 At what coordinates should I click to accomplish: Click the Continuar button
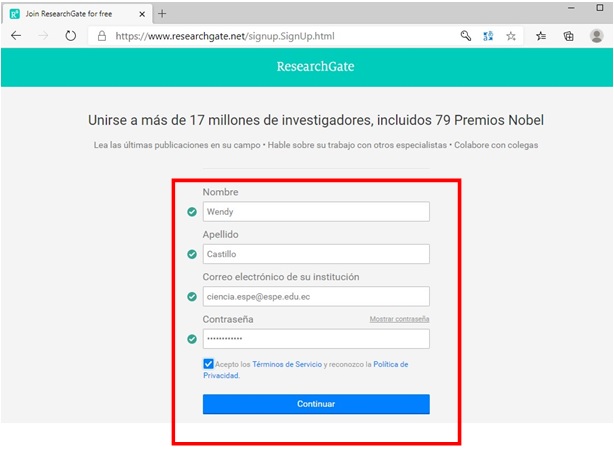click(x=316, y=404)
